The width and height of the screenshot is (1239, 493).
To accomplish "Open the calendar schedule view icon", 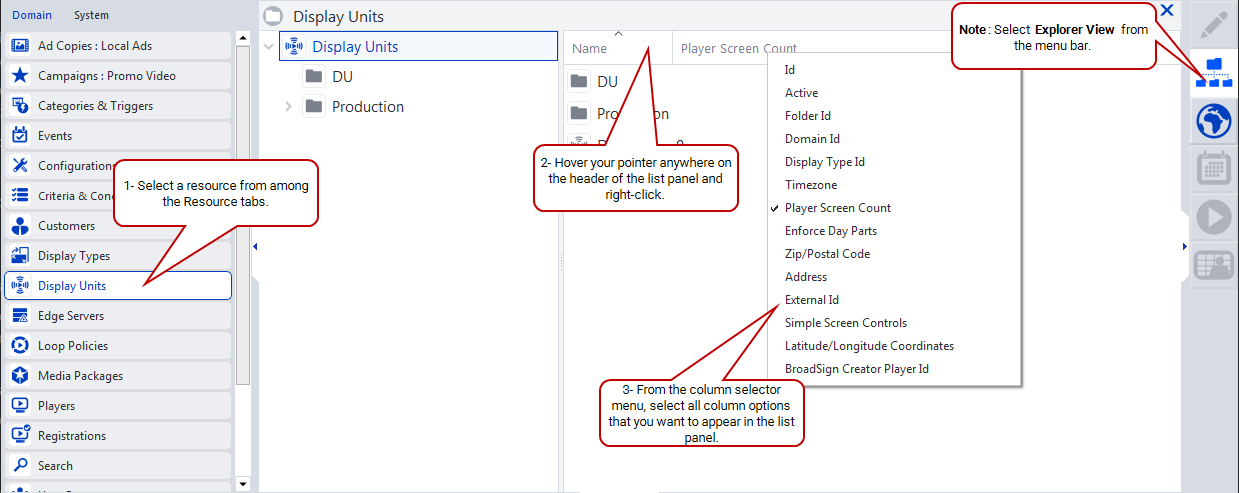I will point(1213,170).
